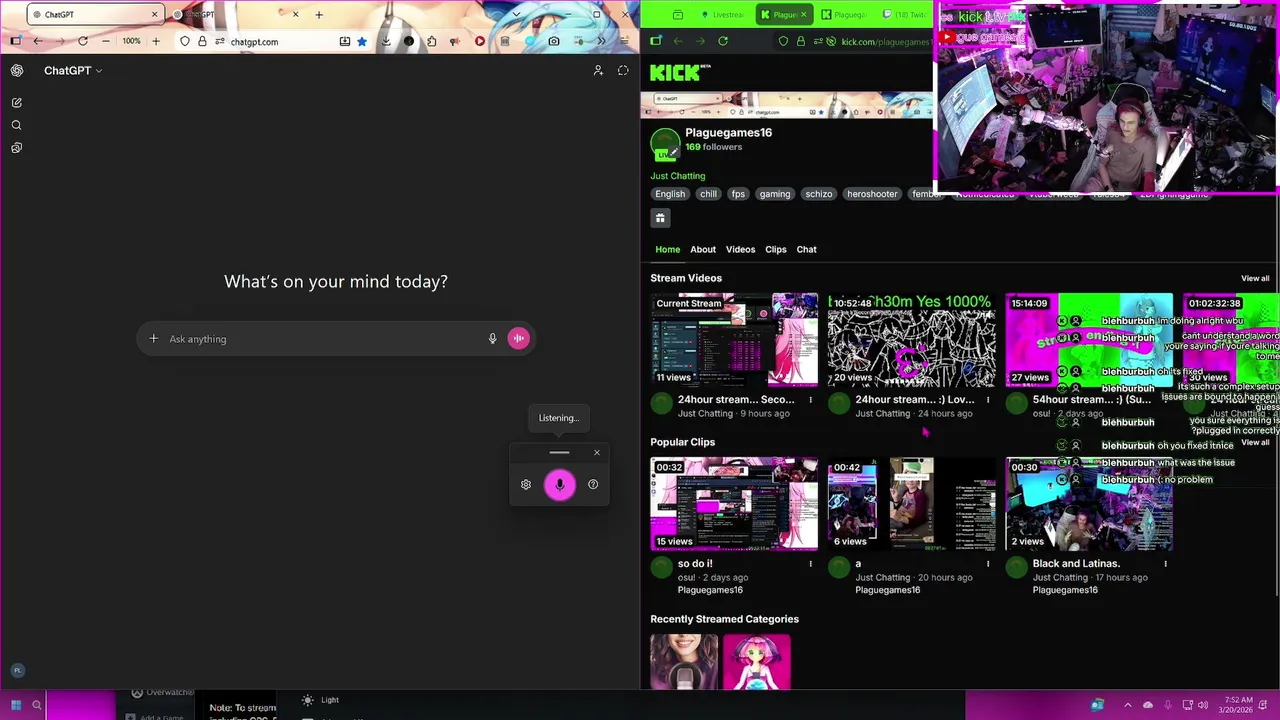
Task: Select the schizo tag
Action: pyautogui.click(x=819, y=194)
